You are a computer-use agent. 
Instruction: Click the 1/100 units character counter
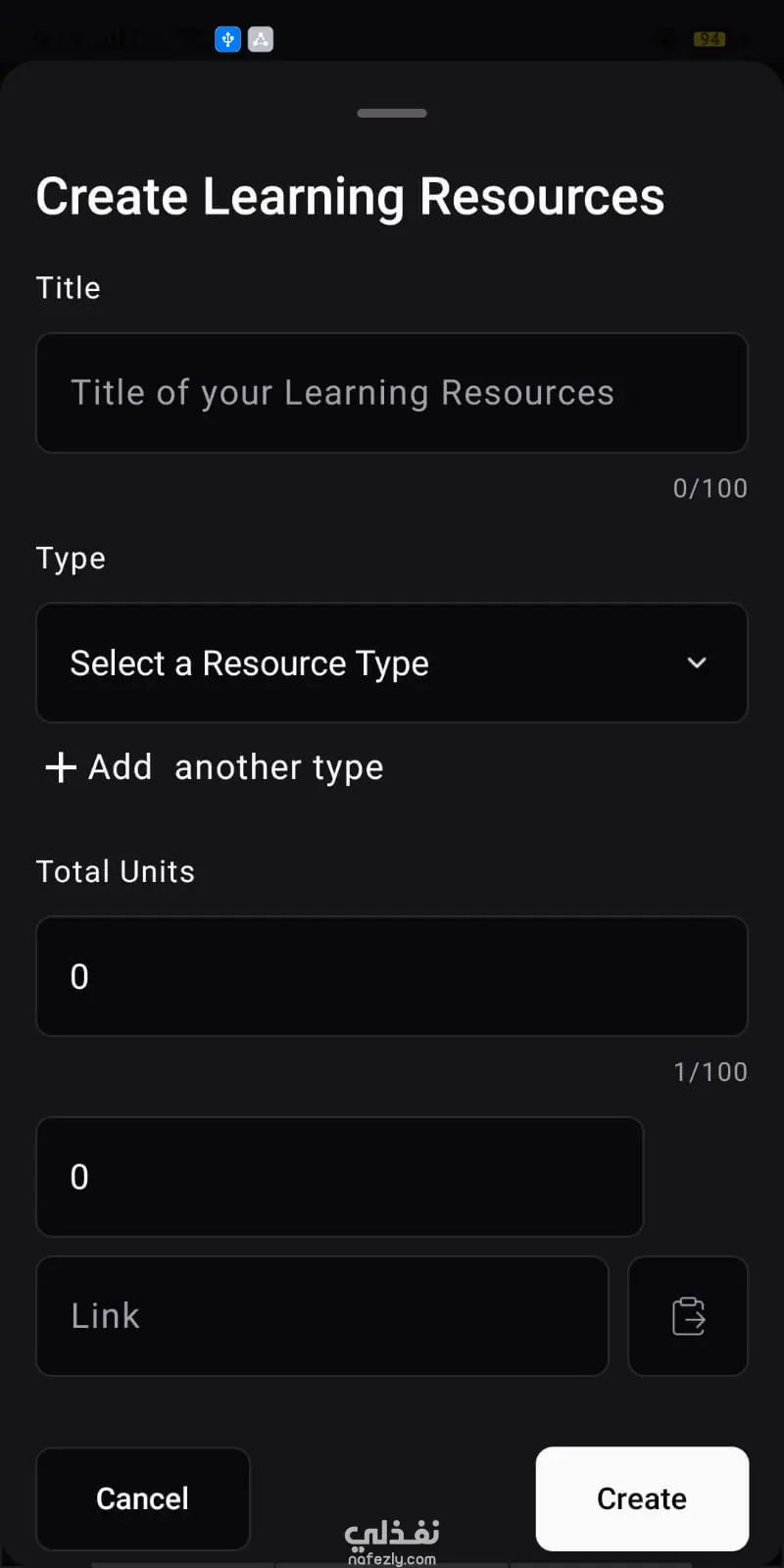pyautogui.click(x=710, y=1072)
